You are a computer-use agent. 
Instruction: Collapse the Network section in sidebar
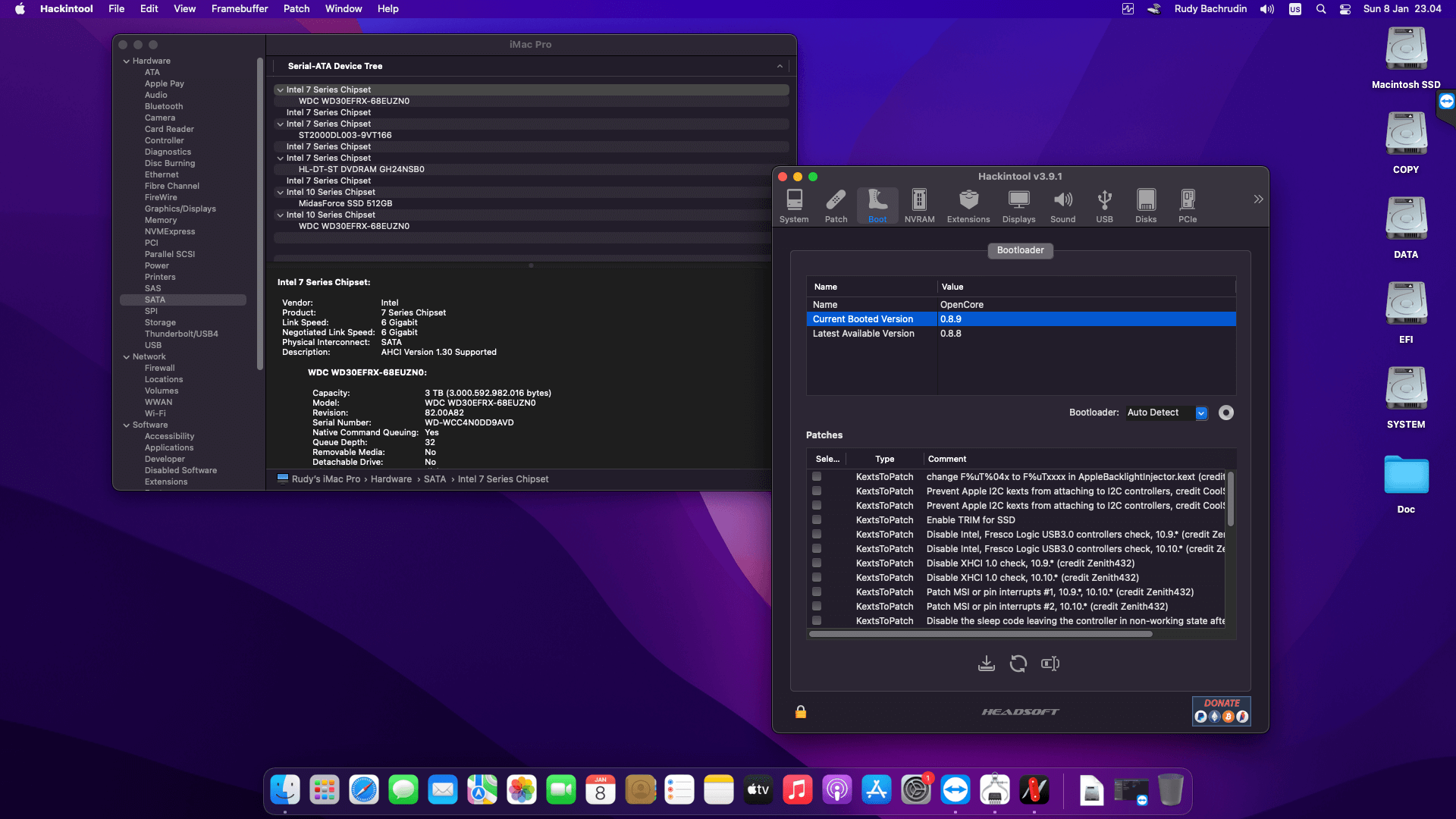point(126,357)
